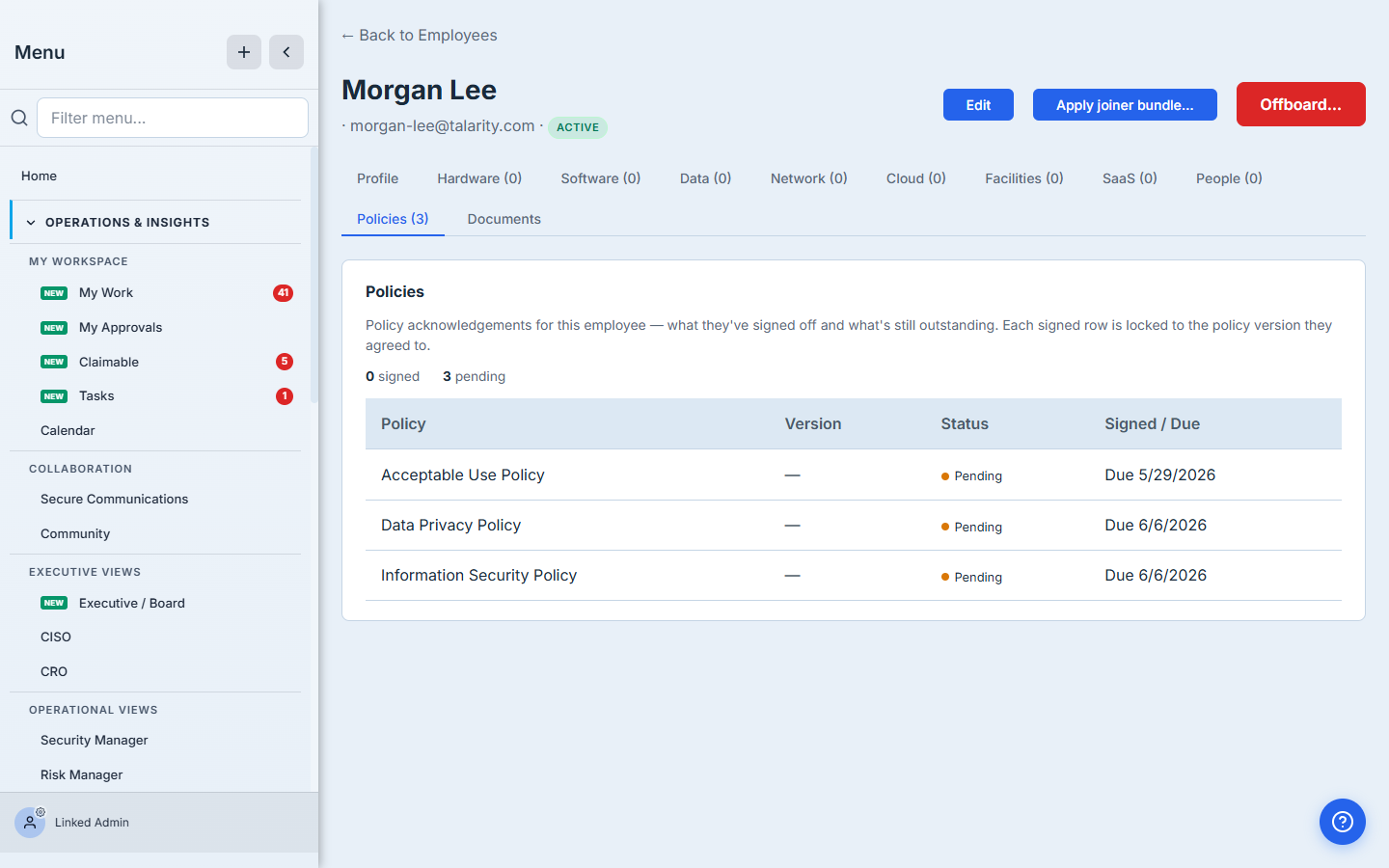Click the NEW badge beside My Approvals
The image size is (1389, 868).
click(x=54, y=328)
